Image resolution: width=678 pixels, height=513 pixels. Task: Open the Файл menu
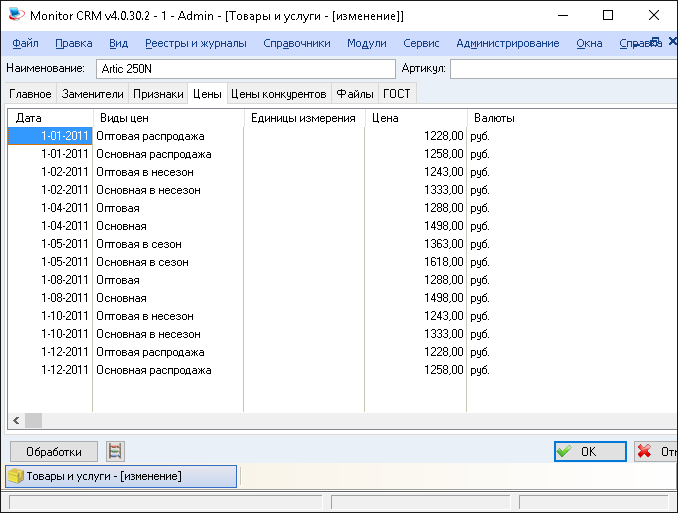(26, 43)
